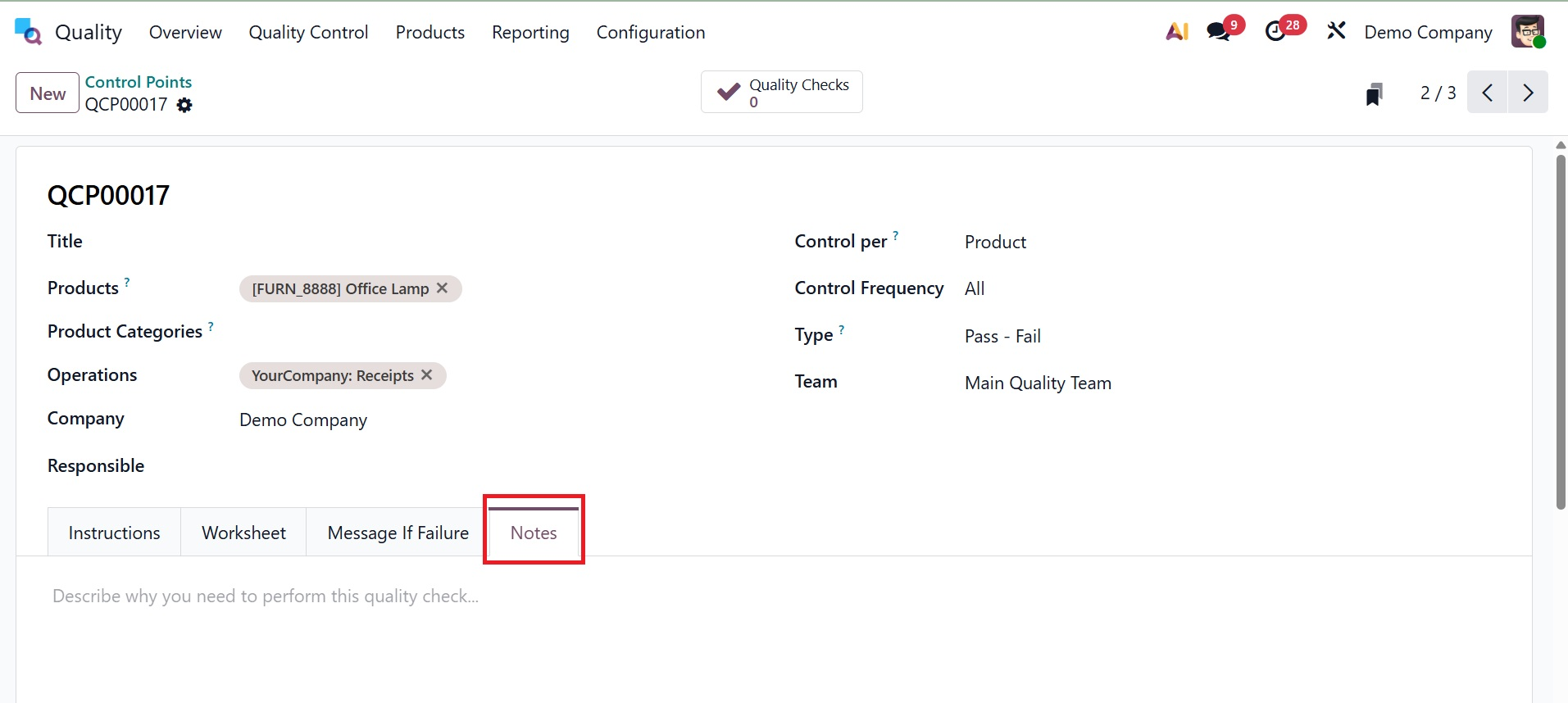Click the Quality app logo icon

pyautogui.click(x=28, y=32)
